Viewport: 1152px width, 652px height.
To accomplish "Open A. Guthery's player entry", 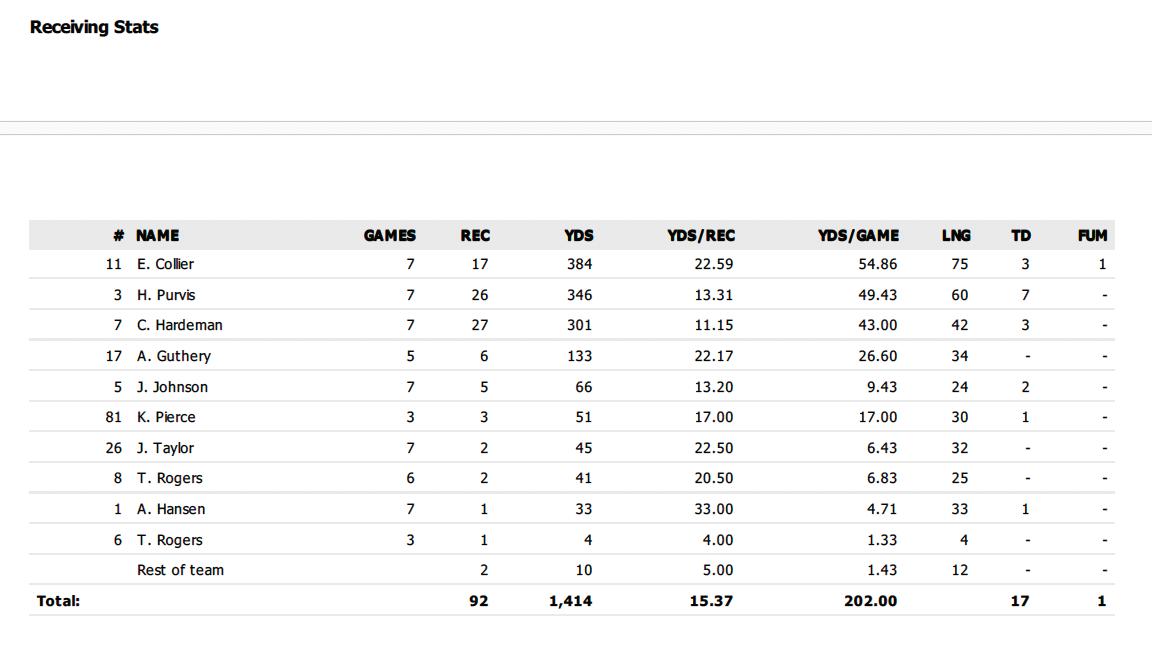I will pyautogui.click(x=173, y=356).
